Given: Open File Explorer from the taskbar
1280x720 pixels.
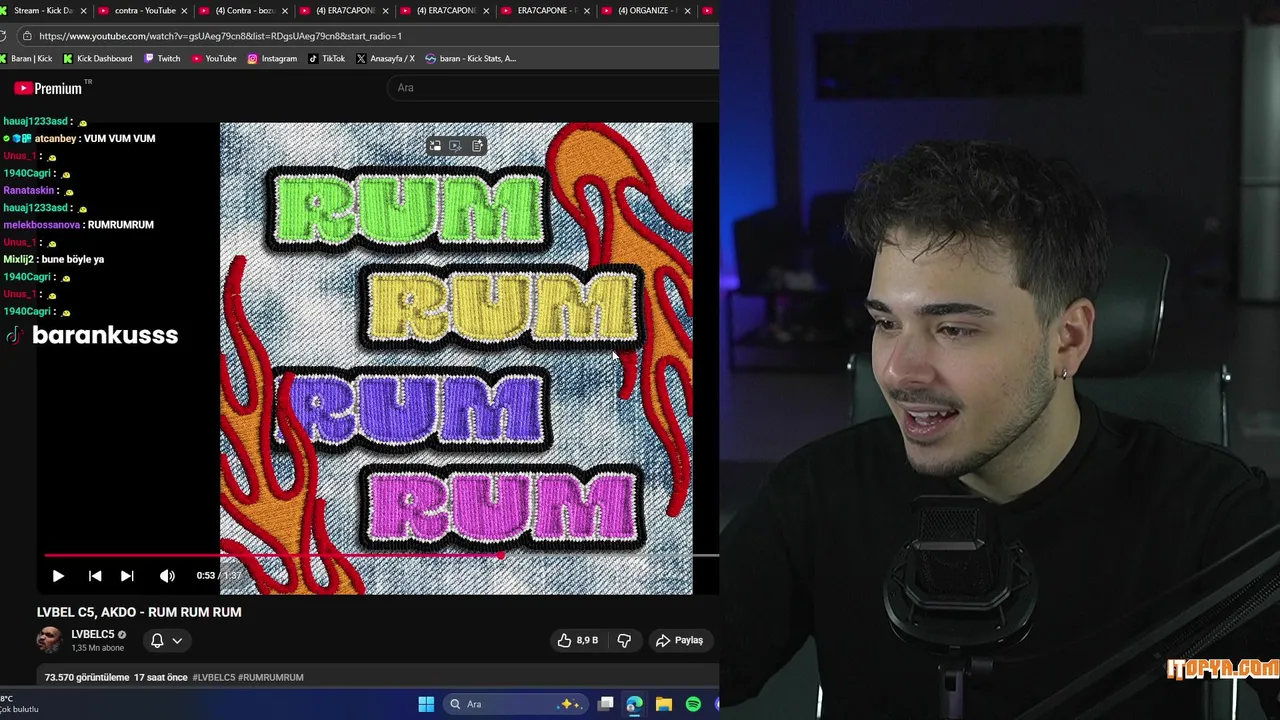Looking at the screenshot, I should (x=663, y=704).
